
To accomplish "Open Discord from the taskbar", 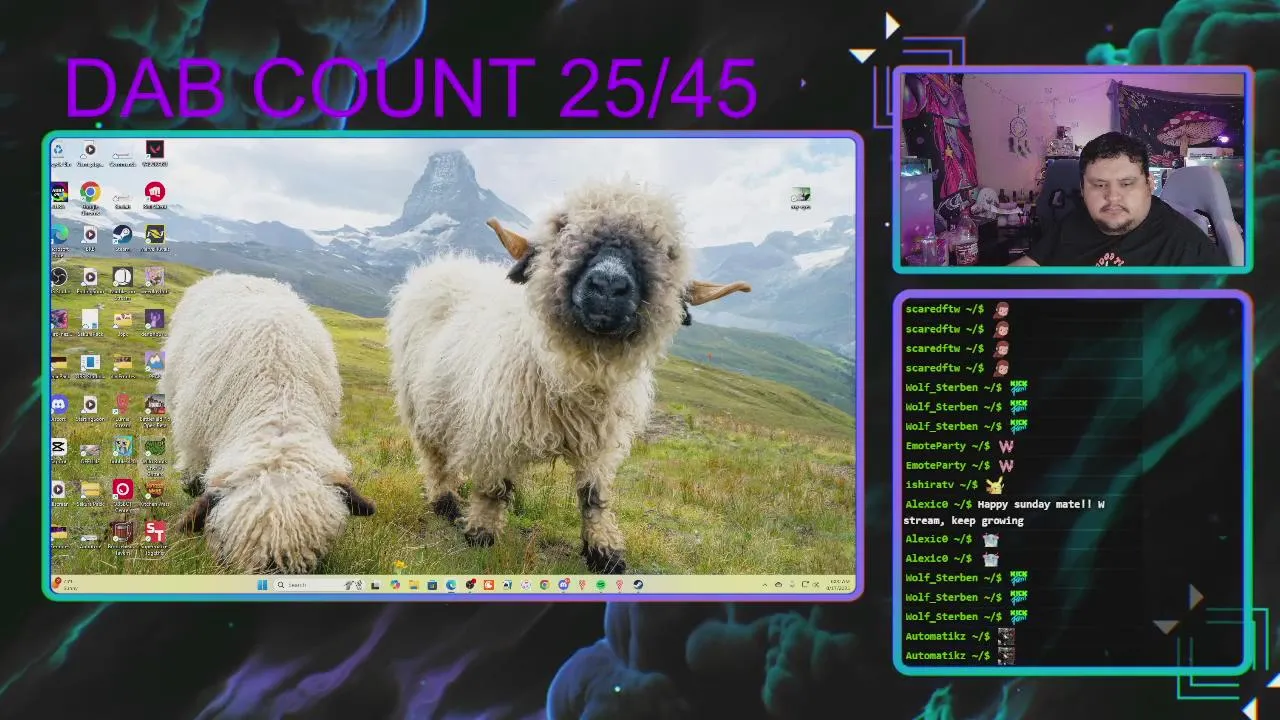I will click(x=563, y=585).
